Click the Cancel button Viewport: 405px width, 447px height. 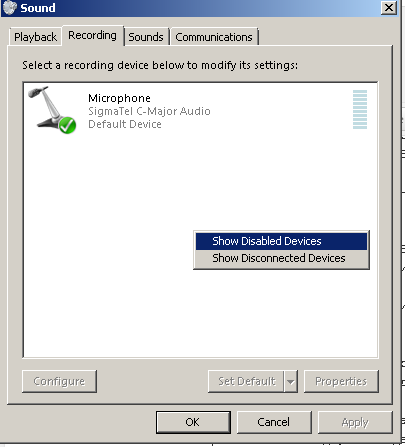274,422
